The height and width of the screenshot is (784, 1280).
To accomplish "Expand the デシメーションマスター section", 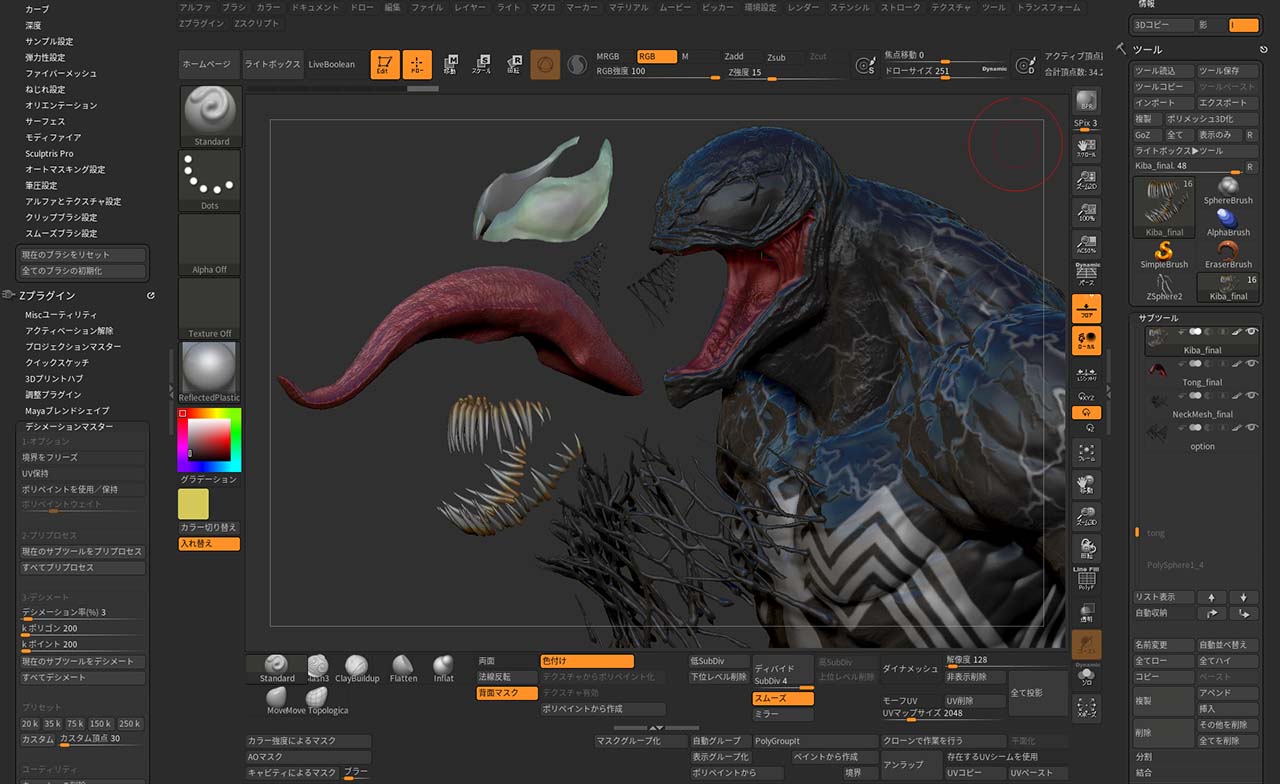I will coord(69,427).
